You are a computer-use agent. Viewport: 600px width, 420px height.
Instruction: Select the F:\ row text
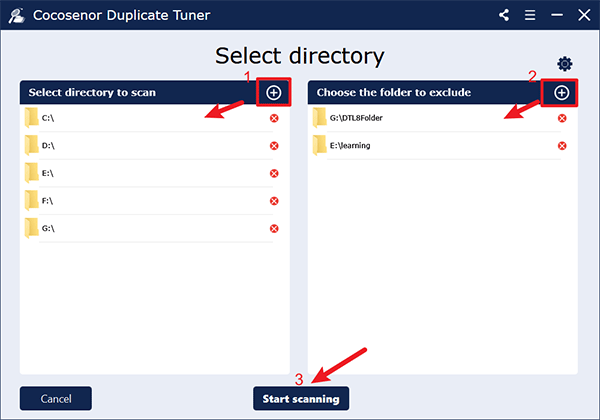[47, 201]
